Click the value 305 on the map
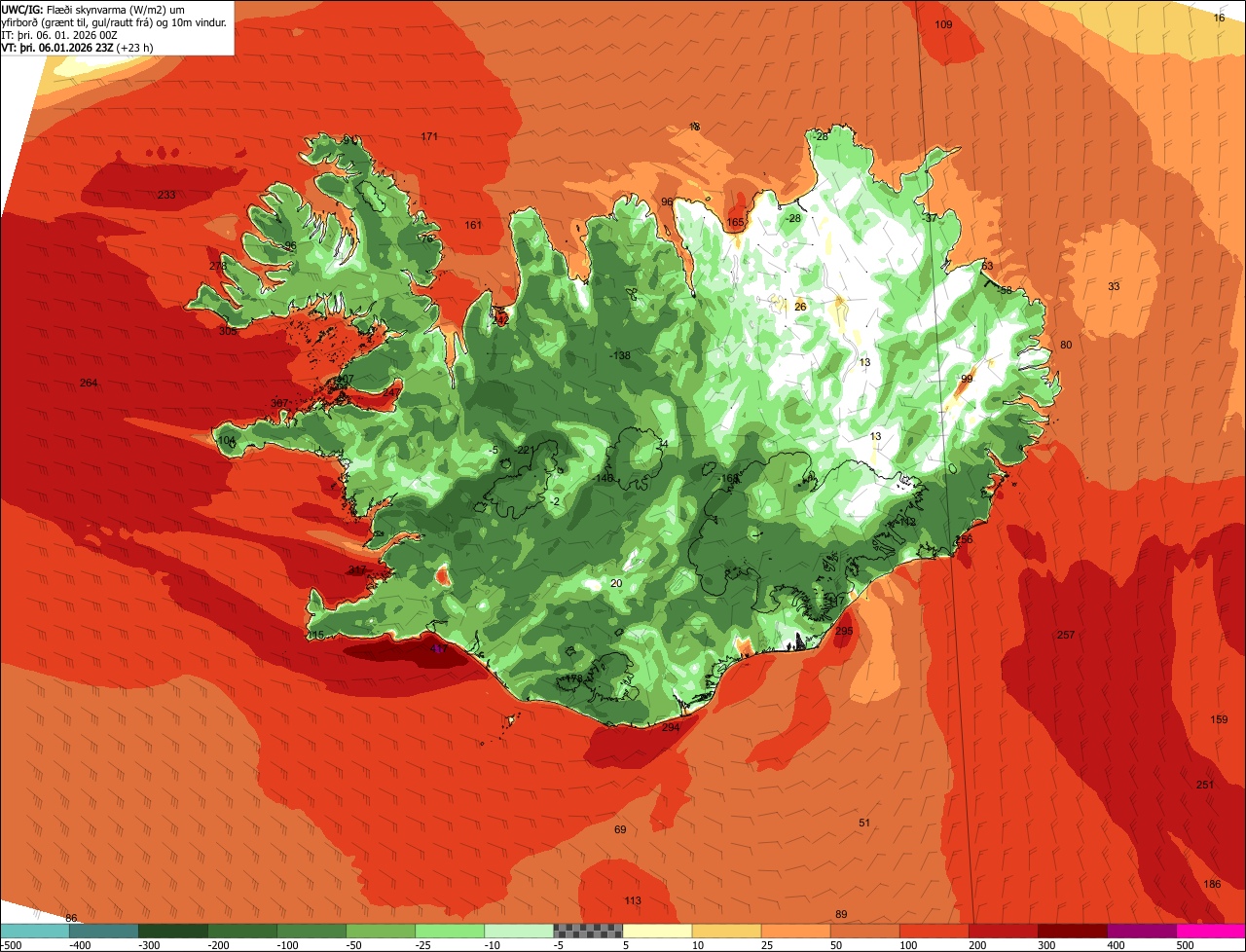Viewport: 1246px width, 952px height. pos(228,331)
